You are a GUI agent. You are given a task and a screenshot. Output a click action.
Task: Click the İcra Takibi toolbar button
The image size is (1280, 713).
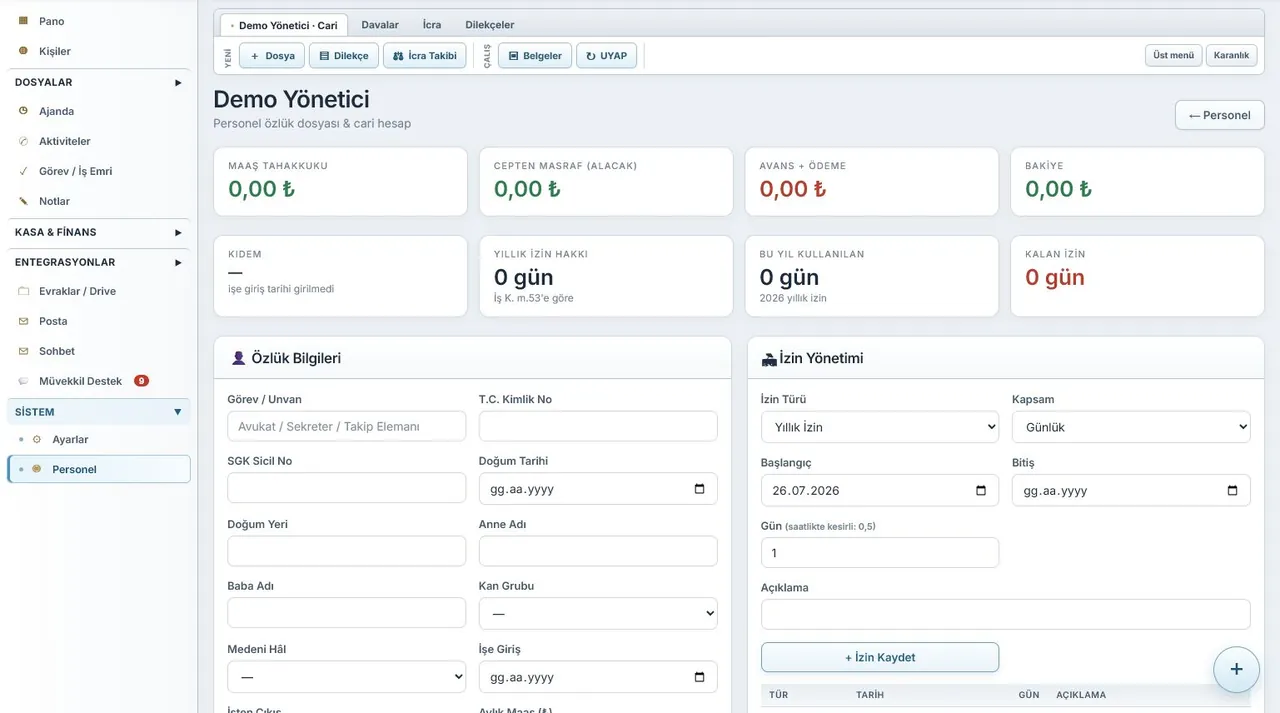click(x=425, y=56)
